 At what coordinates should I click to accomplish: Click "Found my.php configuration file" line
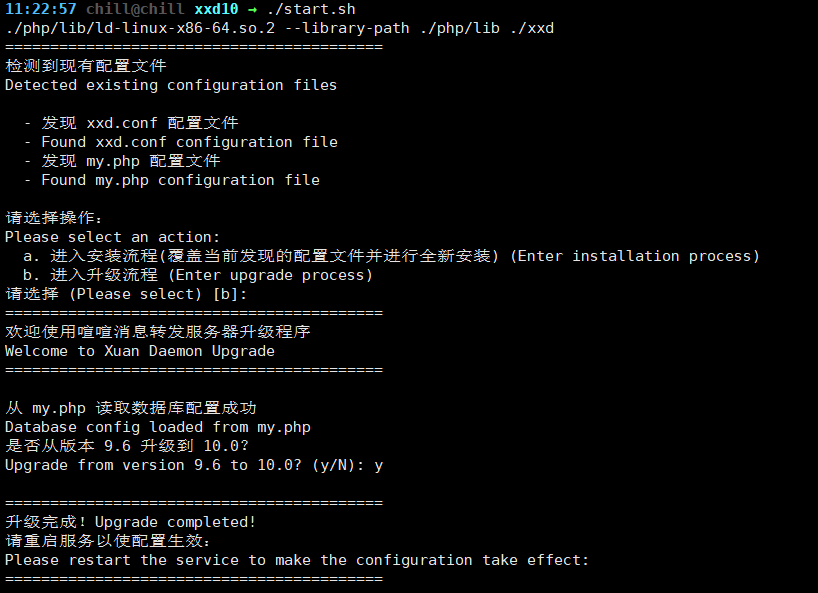180,180
